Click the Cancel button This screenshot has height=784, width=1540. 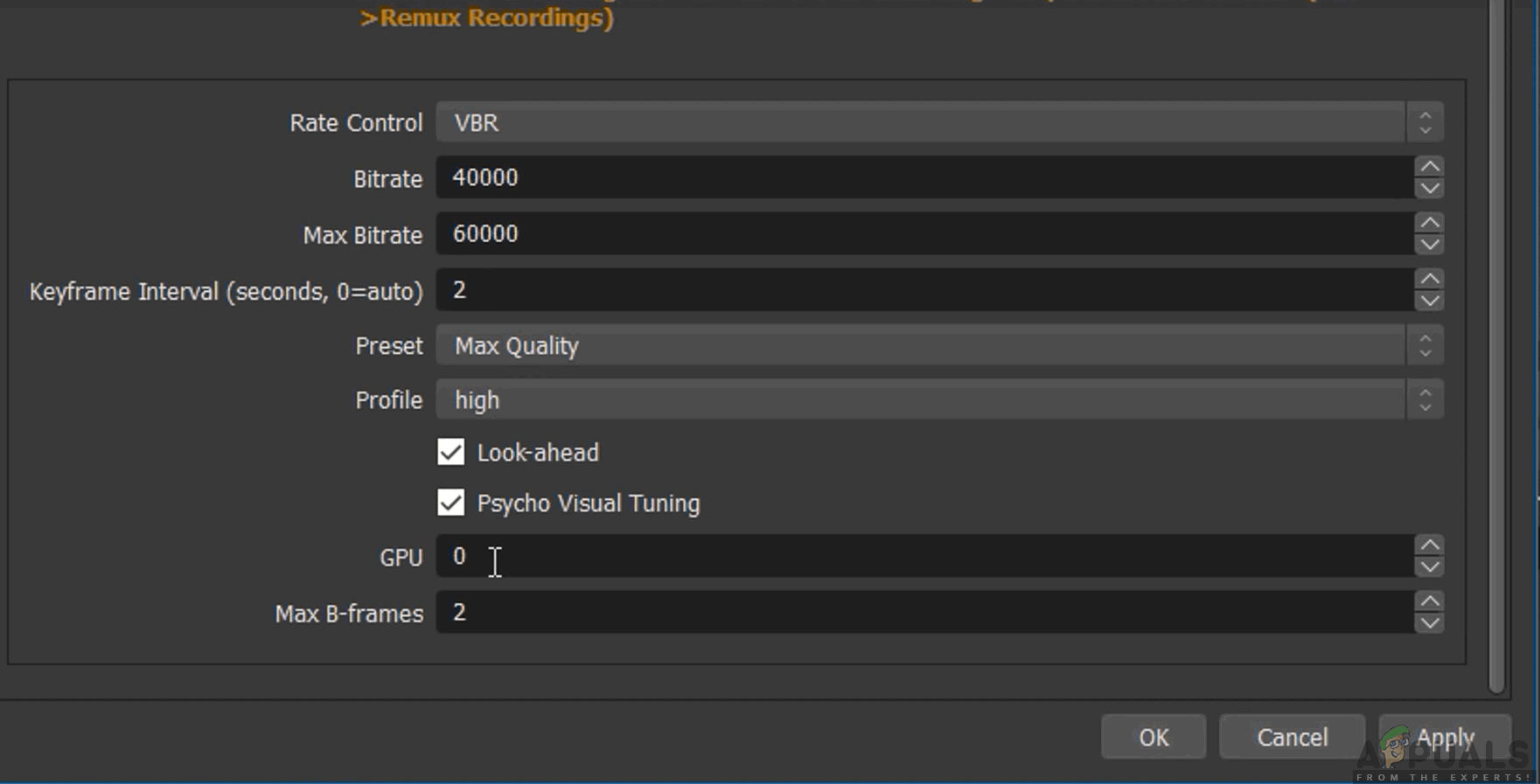(1292, 737)
